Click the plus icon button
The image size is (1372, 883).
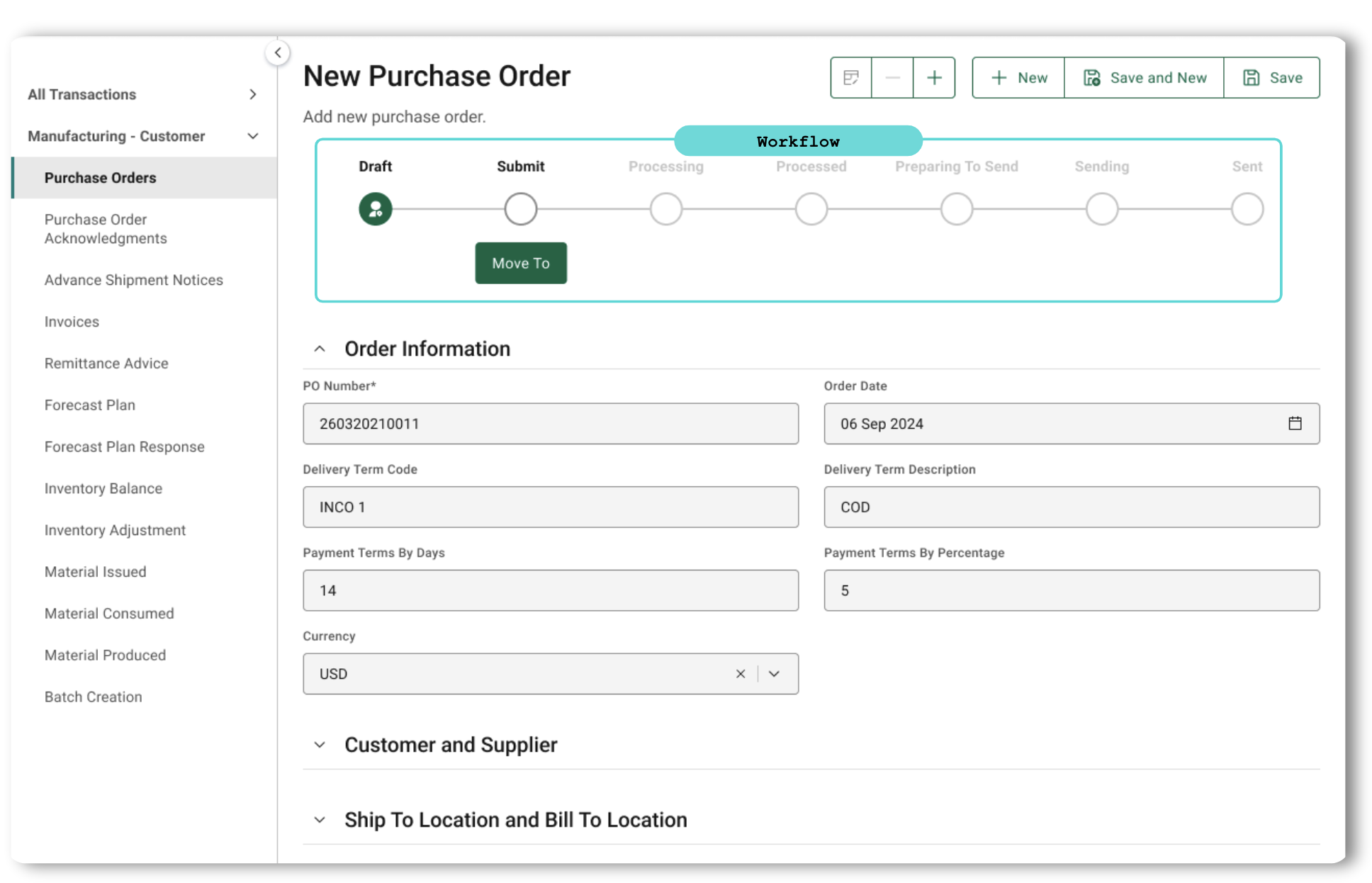click(934, 78)
